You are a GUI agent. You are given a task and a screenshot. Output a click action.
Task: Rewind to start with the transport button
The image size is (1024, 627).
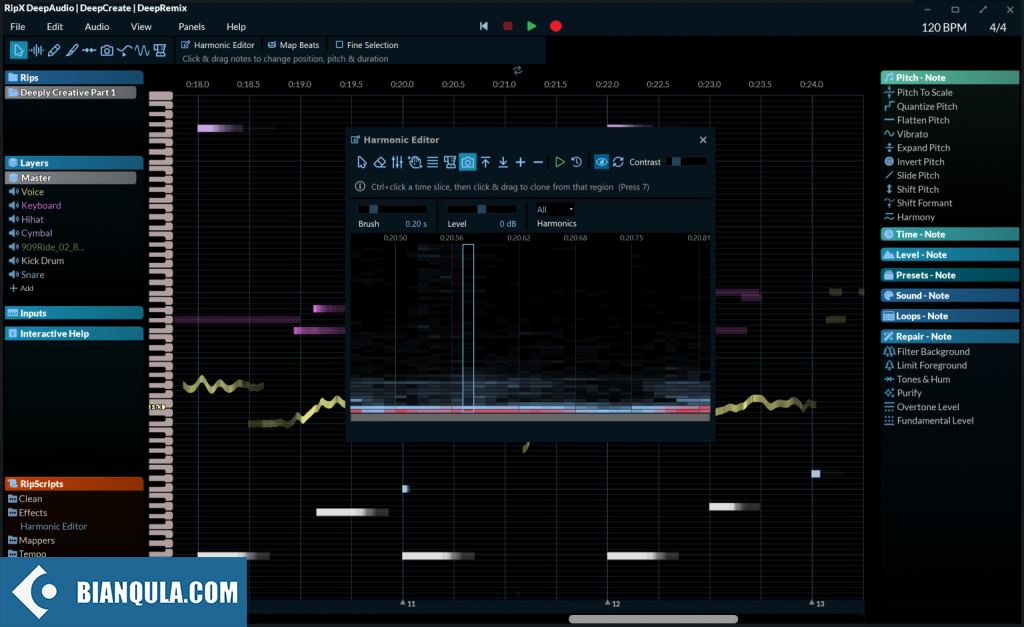point(483,26)
